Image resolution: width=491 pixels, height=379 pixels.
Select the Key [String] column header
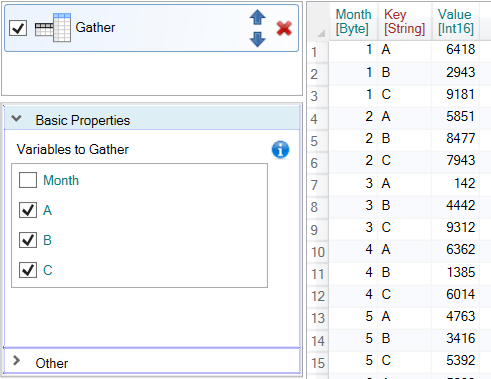click(404, 21)
